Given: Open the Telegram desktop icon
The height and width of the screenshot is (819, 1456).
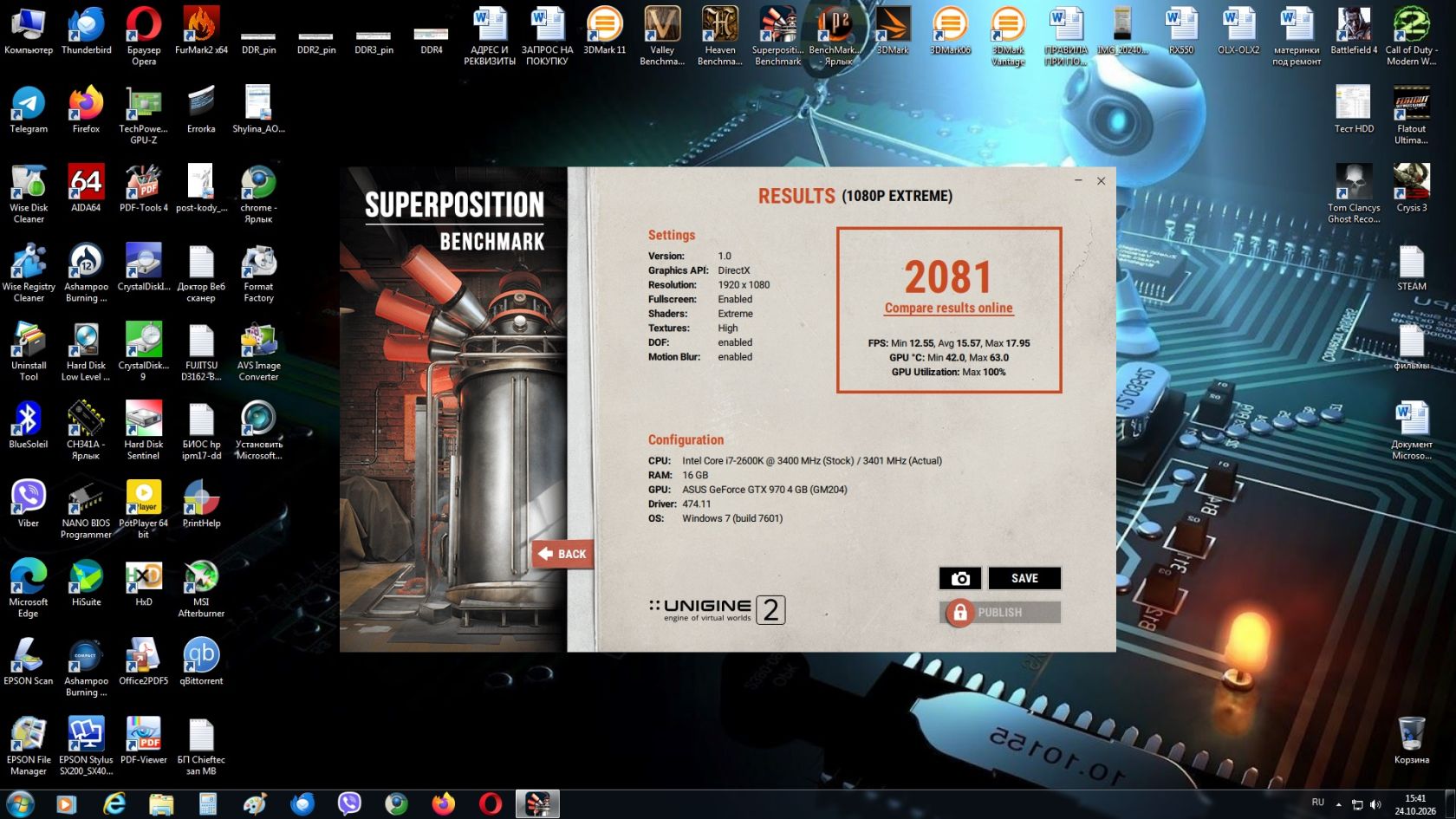Looking at the screenshot, I should click(29, 110).
